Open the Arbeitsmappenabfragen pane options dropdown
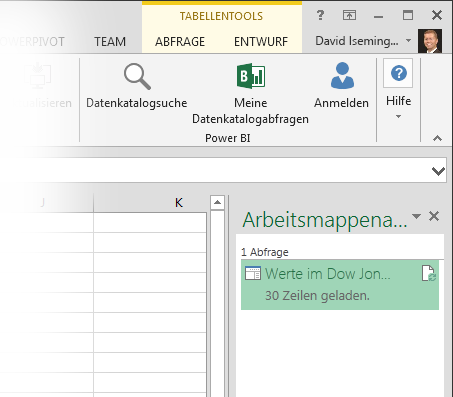Viewport: 453px width, 397px height. [x=416, y=216]
